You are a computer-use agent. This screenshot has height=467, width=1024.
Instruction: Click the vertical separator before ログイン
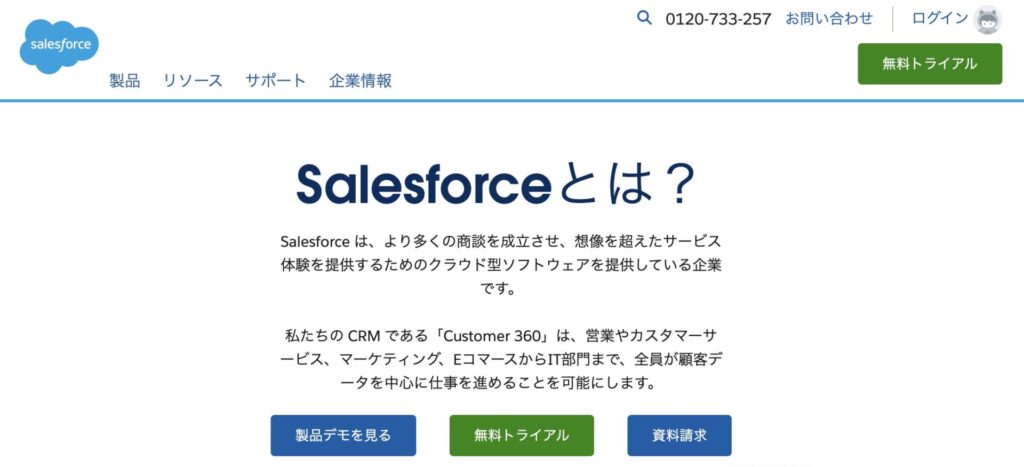[x=893, y=19]
